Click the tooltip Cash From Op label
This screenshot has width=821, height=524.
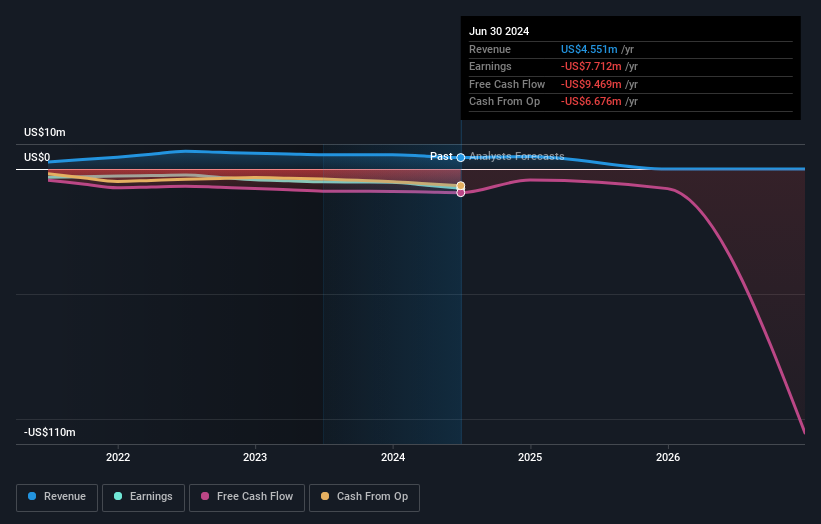click(x=504, y=102)
